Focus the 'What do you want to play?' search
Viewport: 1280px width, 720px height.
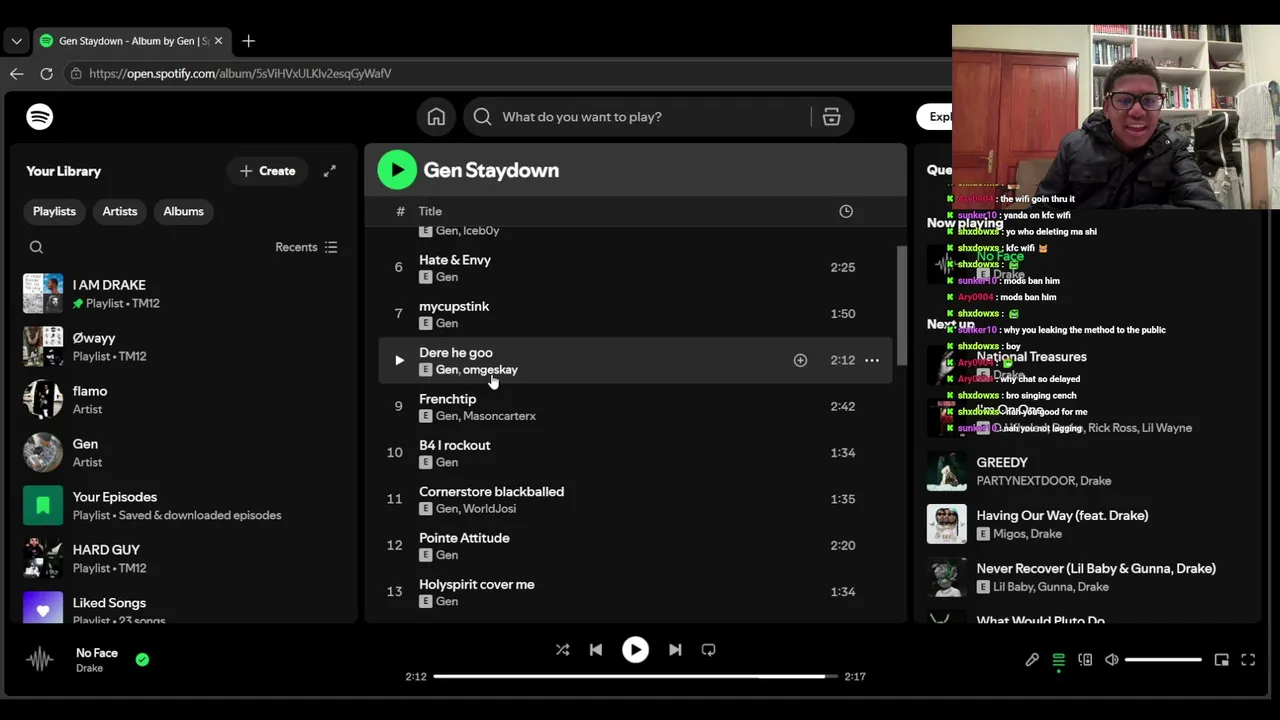point(581,117)
